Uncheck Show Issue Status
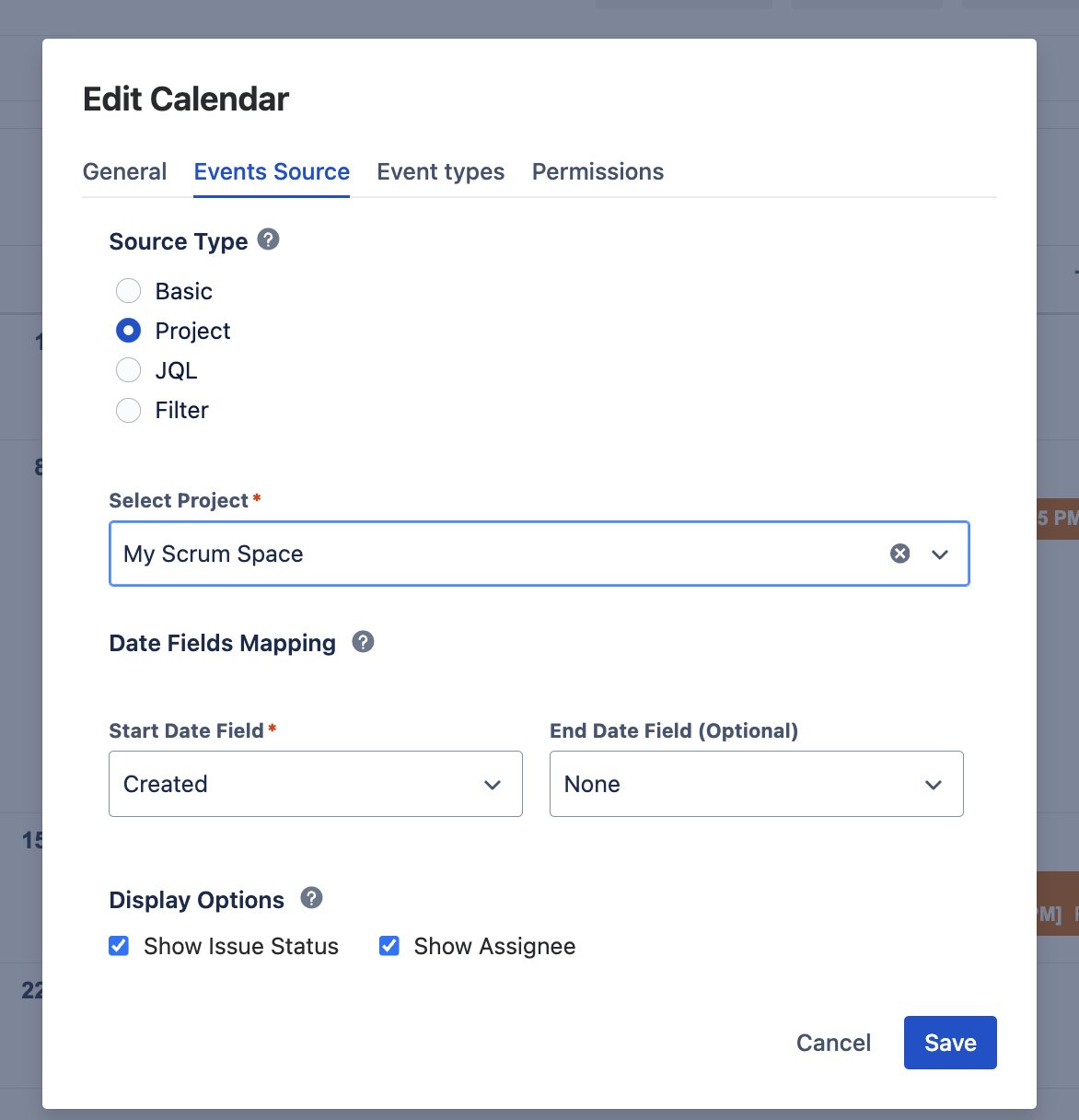 119,945
